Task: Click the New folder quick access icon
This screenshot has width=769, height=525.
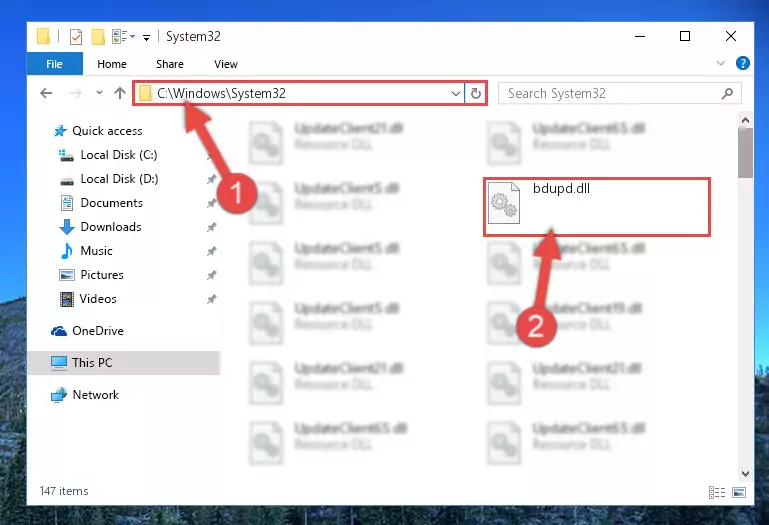Action: point(98,37)
